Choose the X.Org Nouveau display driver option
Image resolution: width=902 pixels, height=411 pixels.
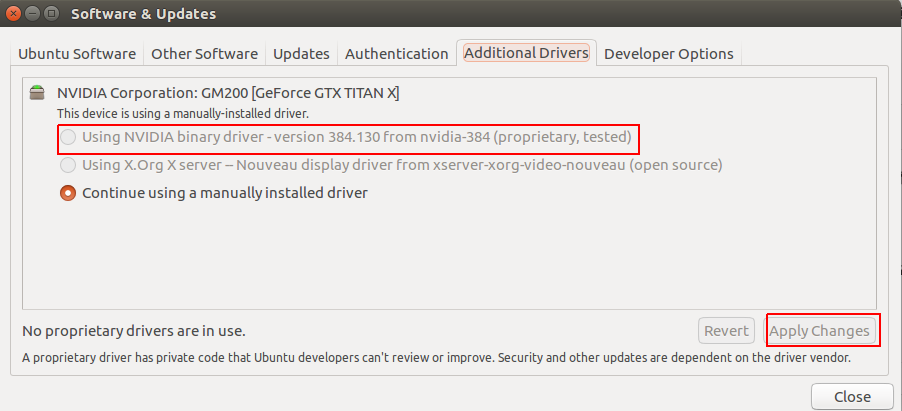click(x=68, y=164)
